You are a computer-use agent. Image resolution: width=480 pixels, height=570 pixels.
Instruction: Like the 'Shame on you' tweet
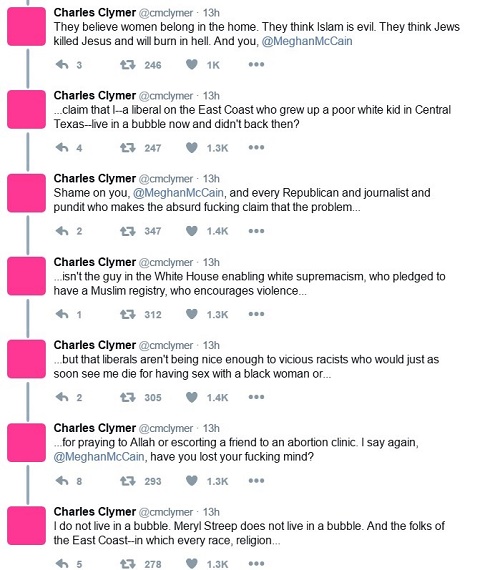pyautogui.click(x=192, y=231)
